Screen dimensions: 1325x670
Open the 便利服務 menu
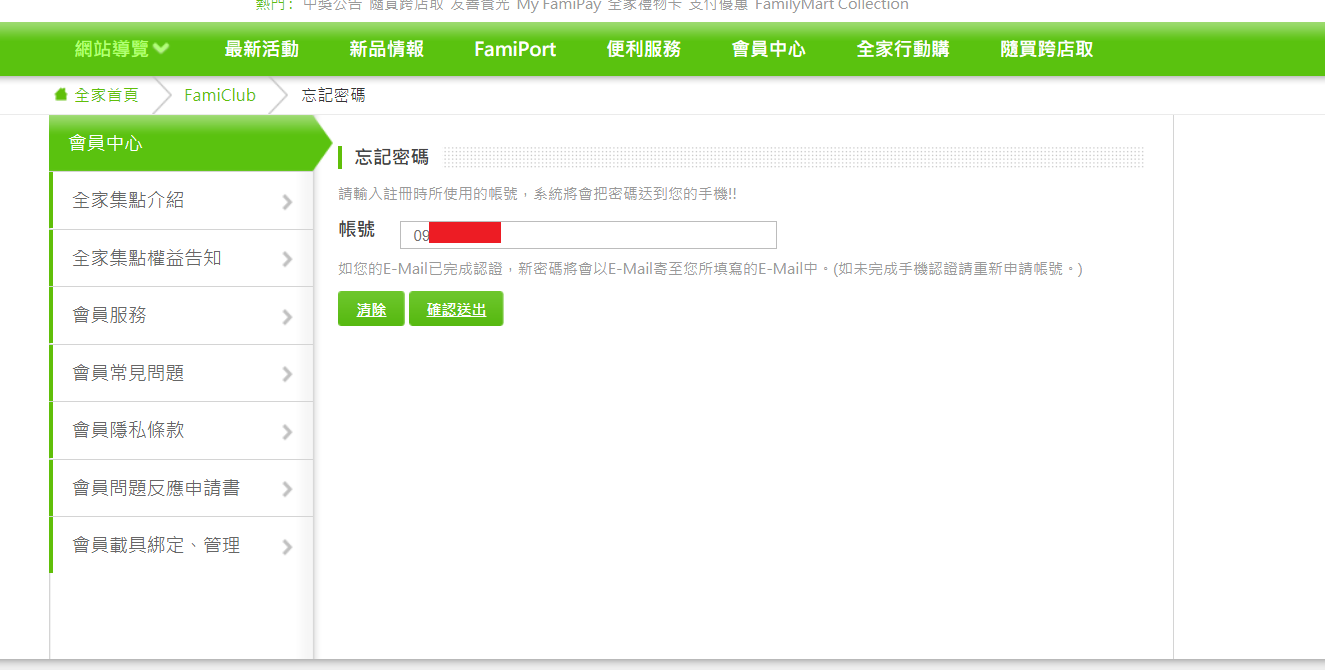644,49
